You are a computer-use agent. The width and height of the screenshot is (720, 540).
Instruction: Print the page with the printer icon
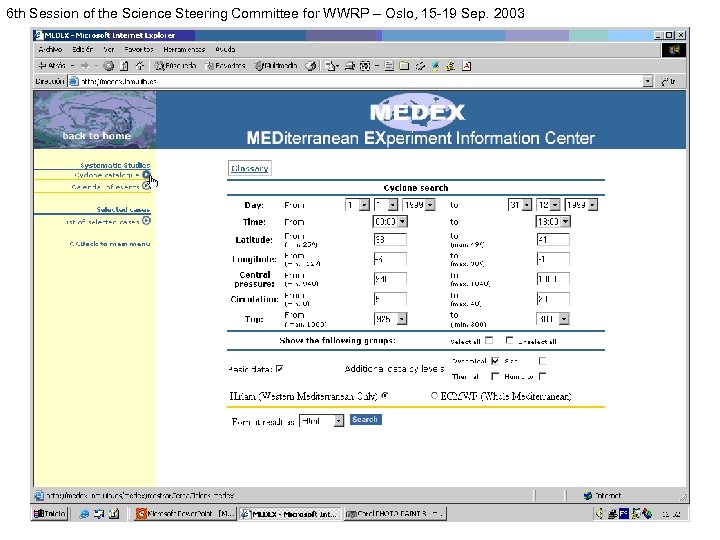point(350,66)
